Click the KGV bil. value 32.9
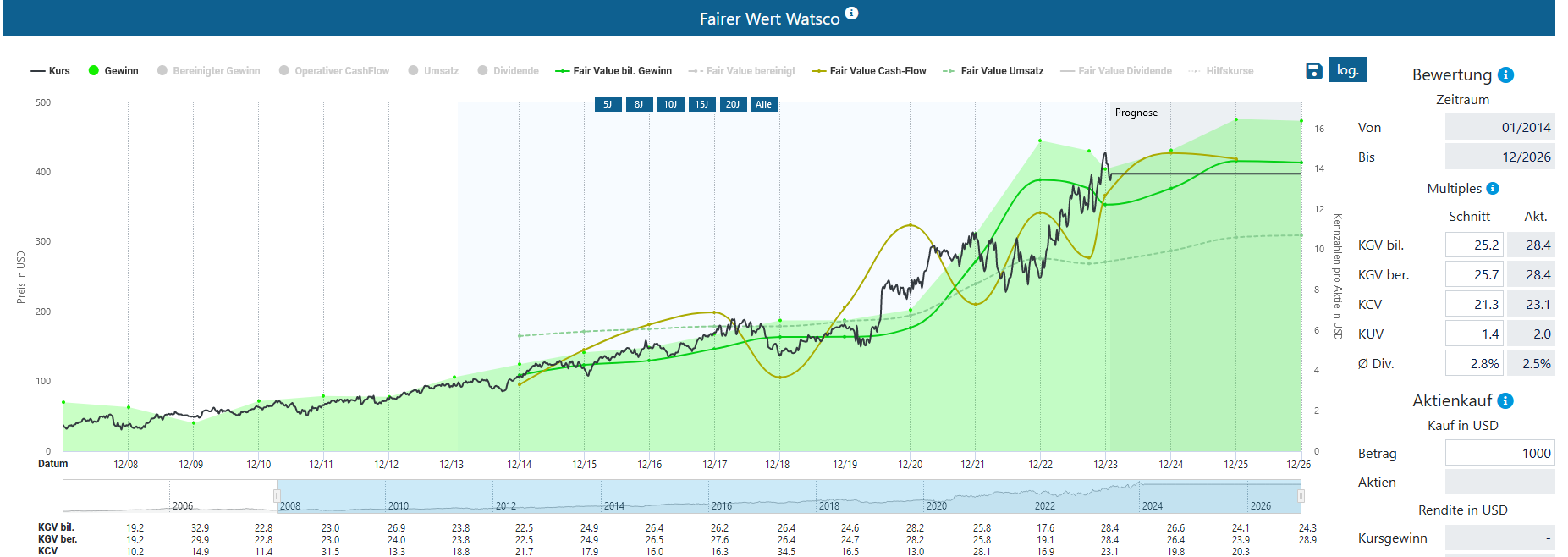Screen dimensions: 1568x557 click(200, 527)
